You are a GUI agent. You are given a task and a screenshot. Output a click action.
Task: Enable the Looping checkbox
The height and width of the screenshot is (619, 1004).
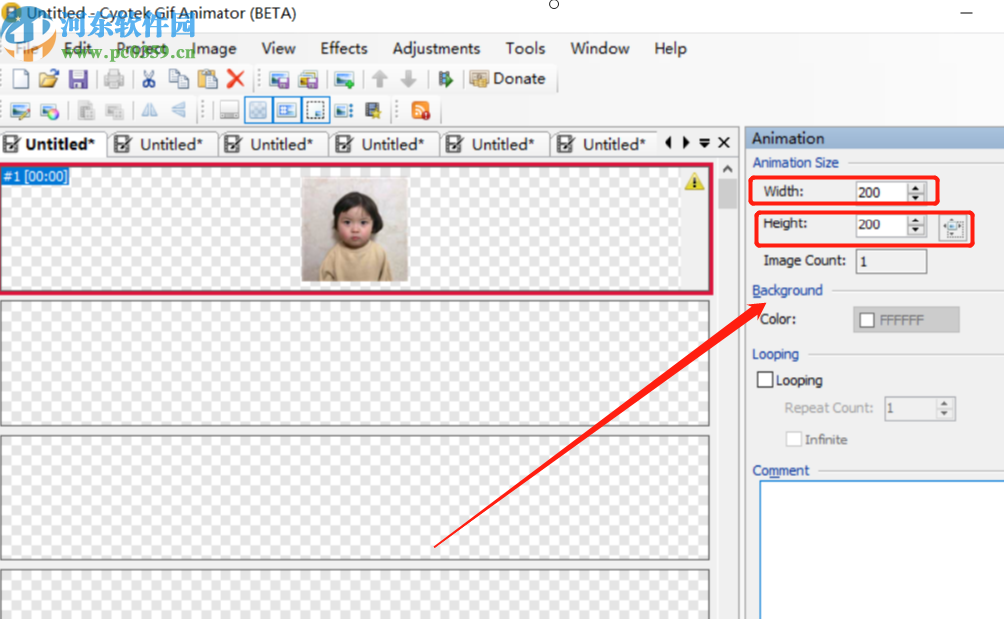click(765, 380)
